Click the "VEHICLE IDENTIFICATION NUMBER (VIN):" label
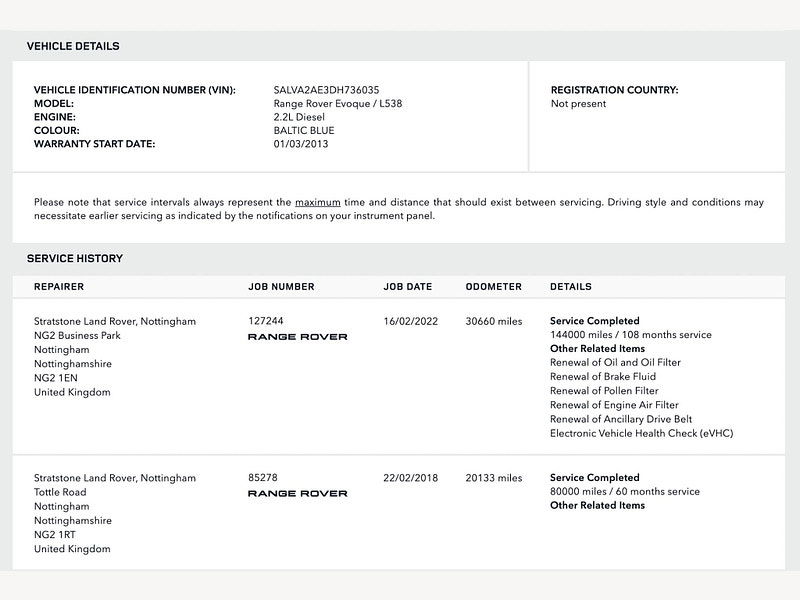 click(x=135, y=90)
